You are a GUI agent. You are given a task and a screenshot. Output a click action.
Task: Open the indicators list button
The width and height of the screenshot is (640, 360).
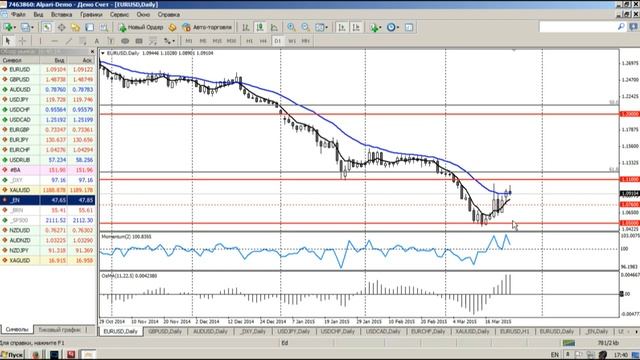374,27
